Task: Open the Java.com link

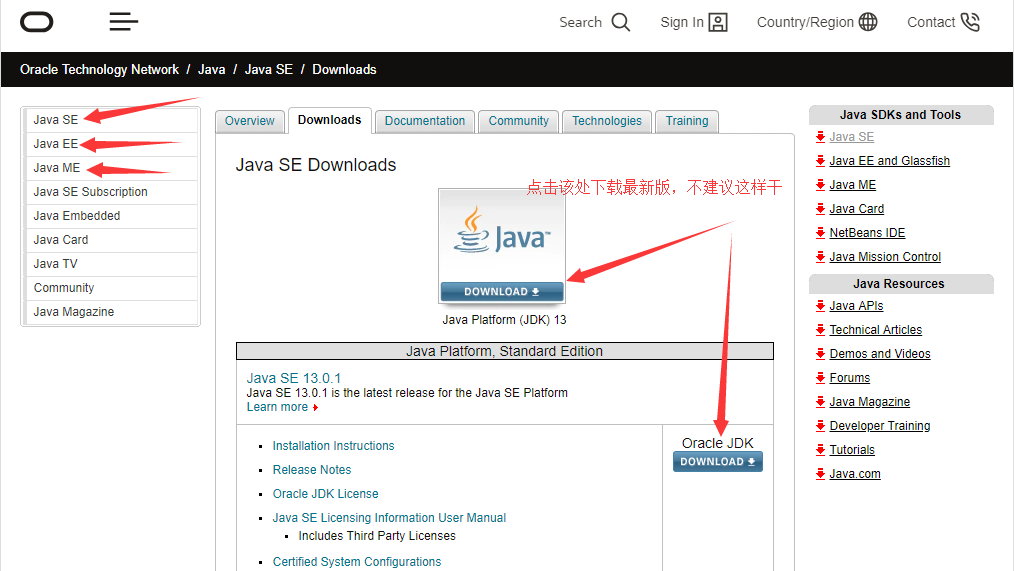Action: 855,473
